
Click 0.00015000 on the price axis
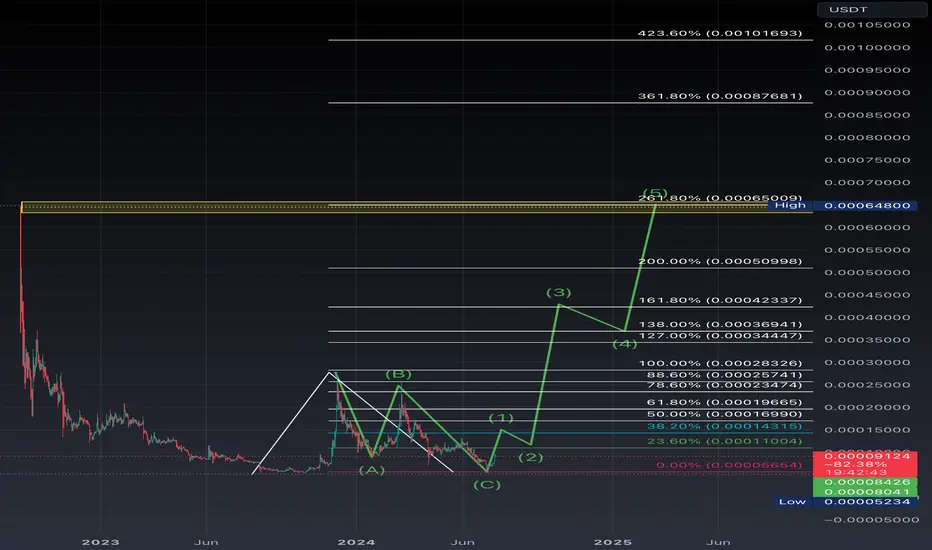coord(867,430)
